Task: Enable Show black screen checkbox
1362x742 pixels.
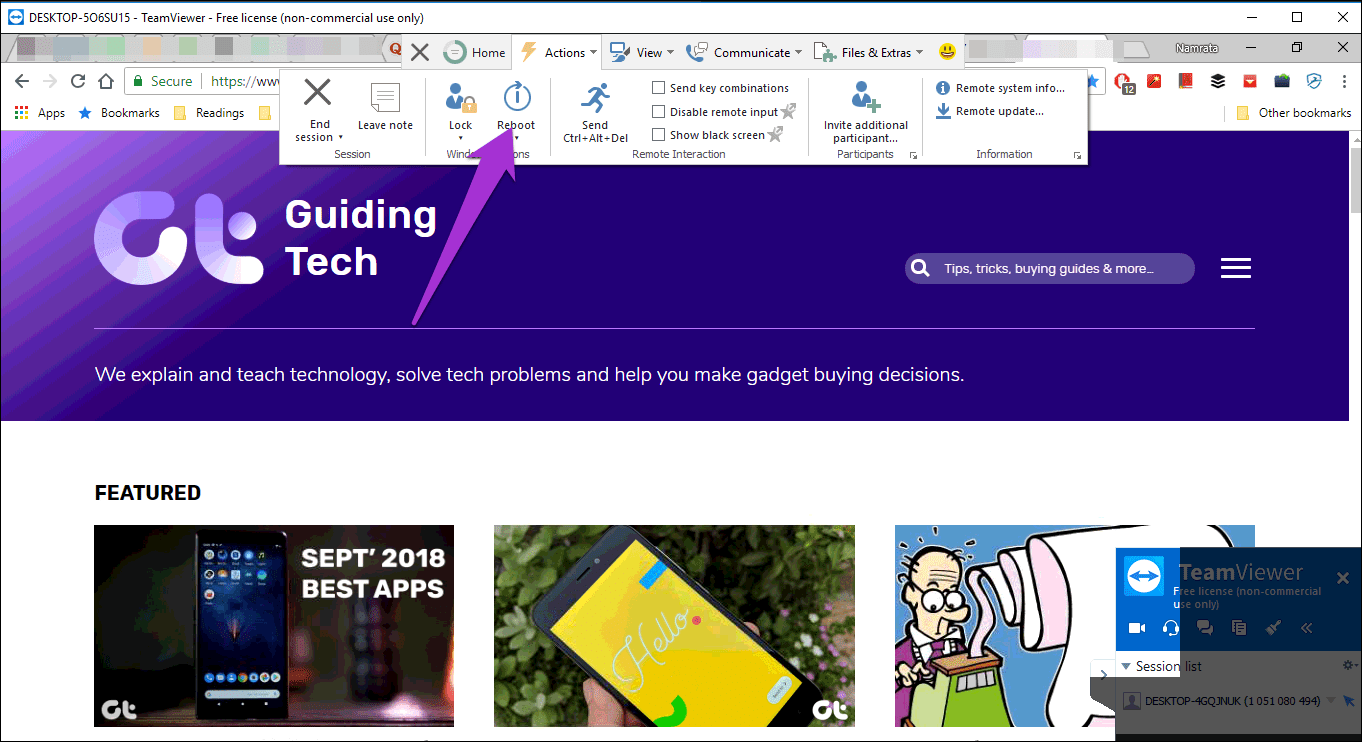Action: click(x=658, y=135)
